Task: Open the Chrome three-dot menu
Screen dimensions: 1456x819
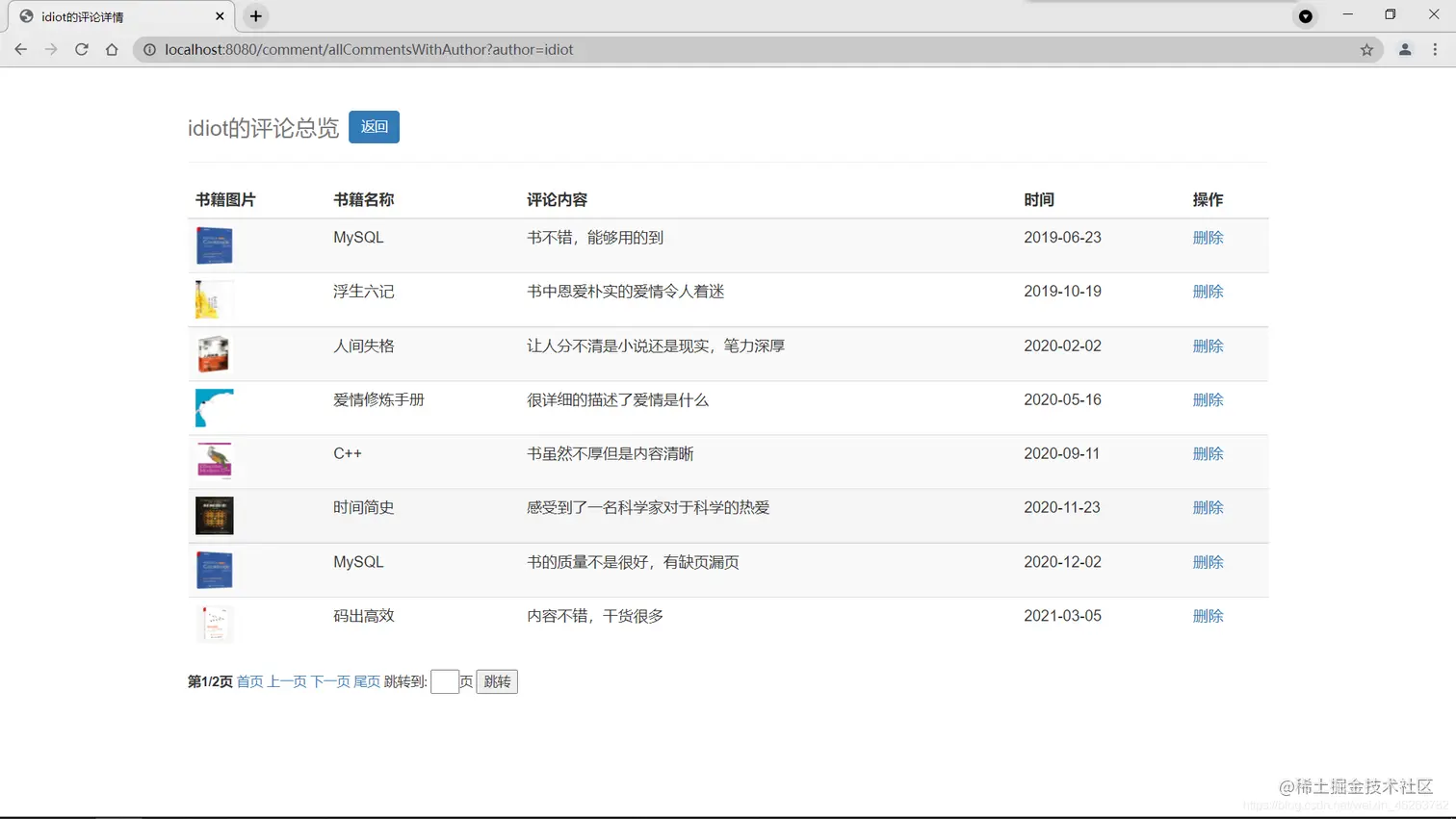Action: [1436, 49]
